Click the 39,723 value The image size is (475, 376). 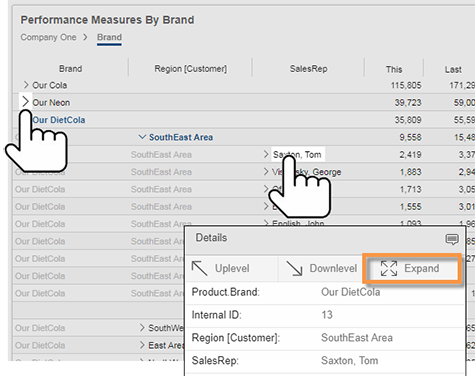408,103
